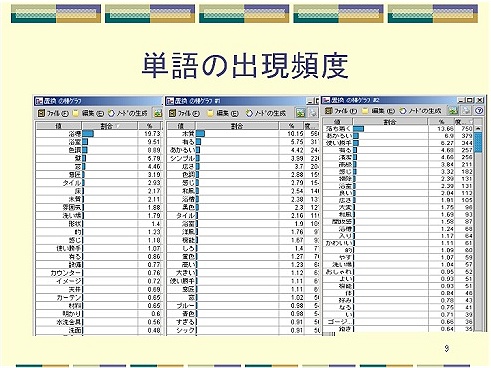Sort by 割合 column header in first window
The height and width of the screenshot is (368, 491).
click(x=110, y=126)
